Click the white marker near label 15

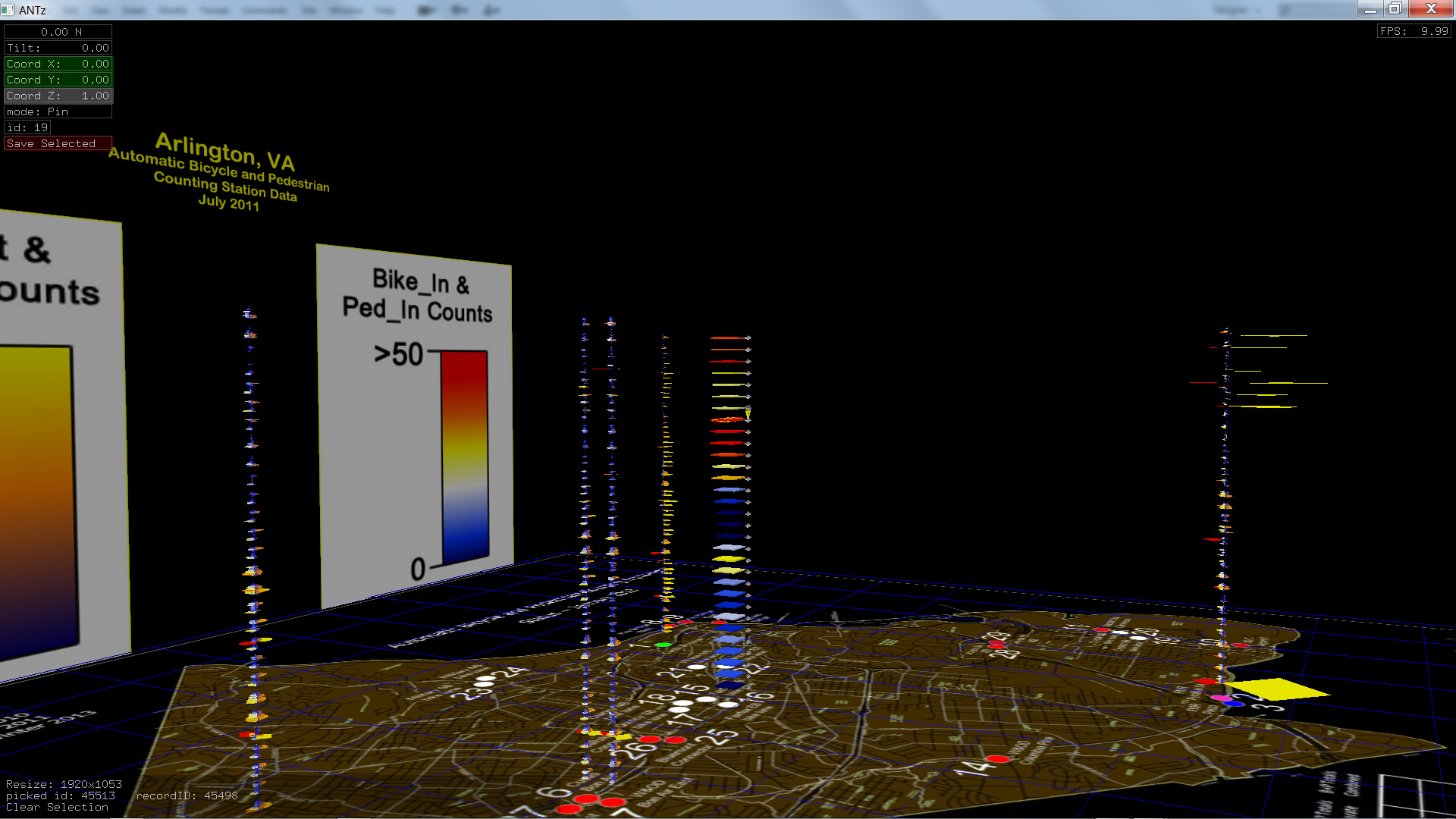tap(706, 698)
